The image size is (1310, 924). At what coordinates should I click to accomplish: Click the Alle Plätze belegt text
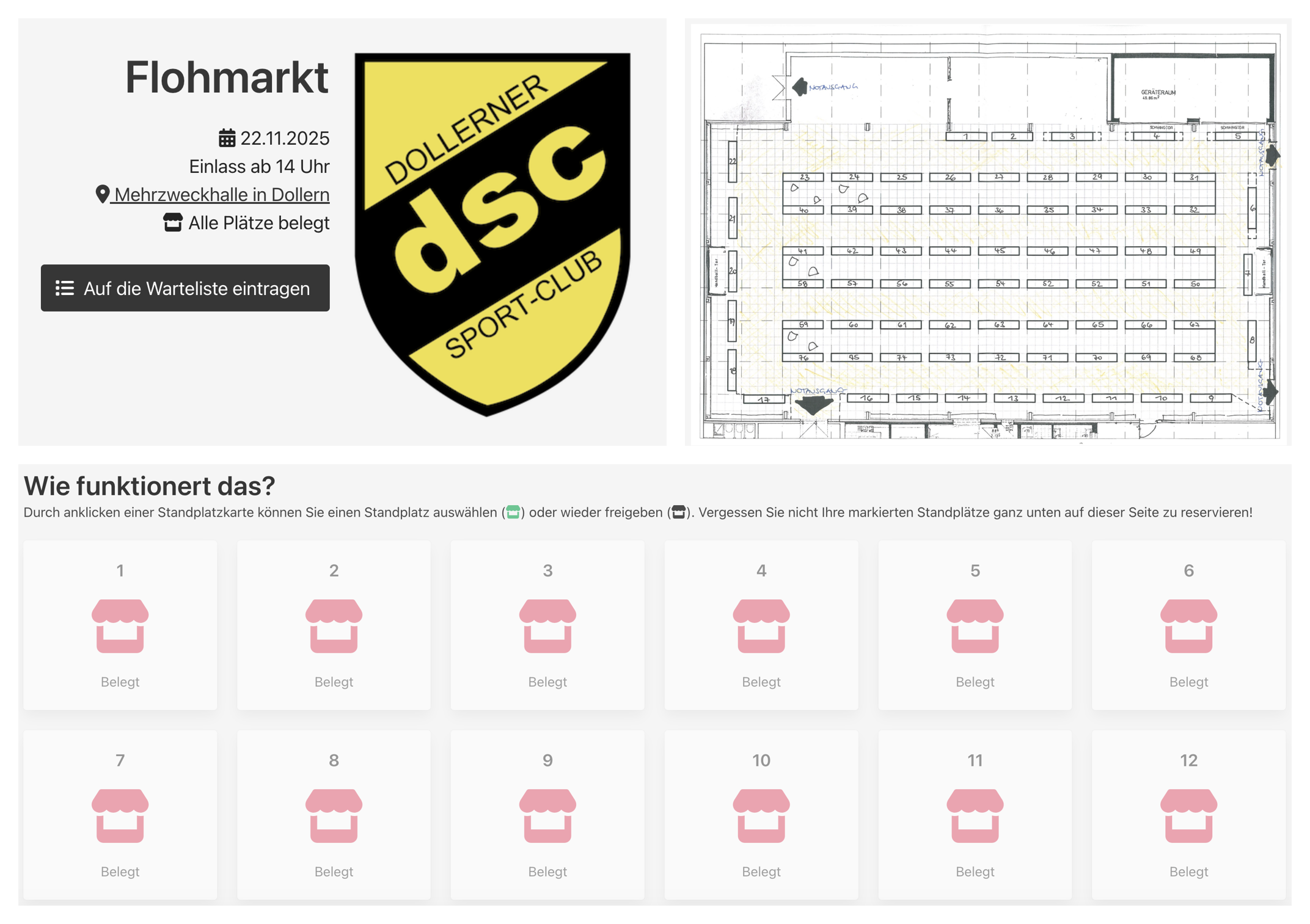[x=259, y=223]
